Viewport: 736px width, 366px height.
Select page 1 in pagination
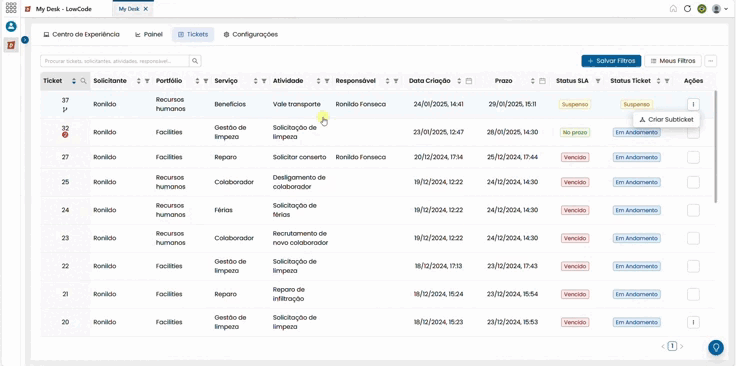(672, 346)
